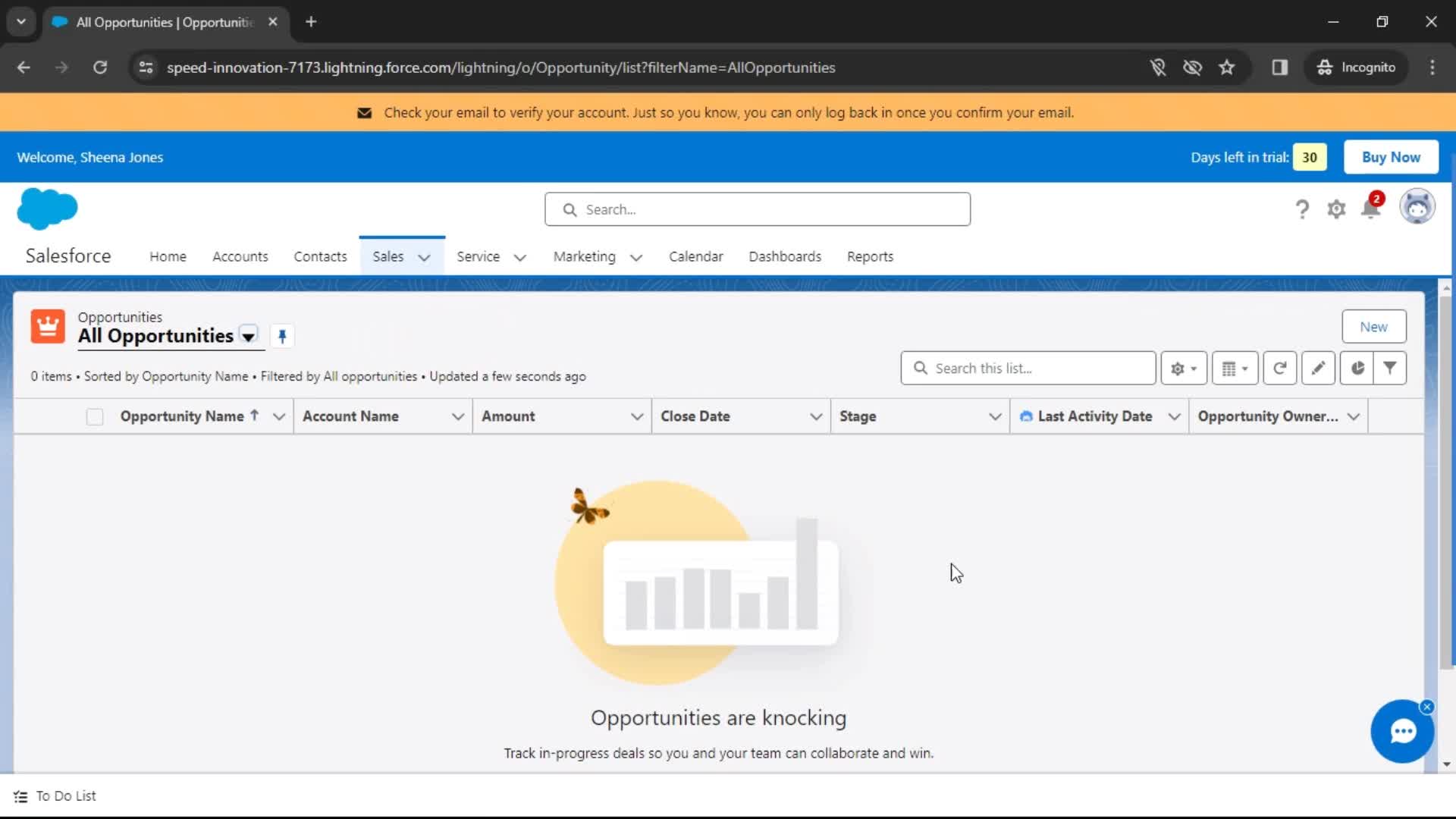Close the All Opportunities browser tab

tap(272, 22)
